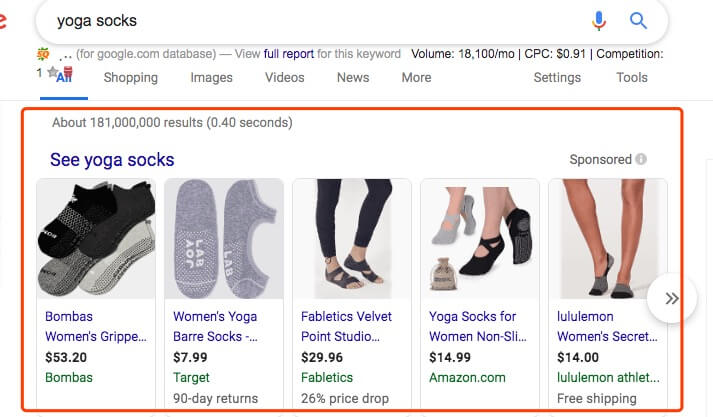This screenshot has width=713, height=417.
Task: Click the yoga socks search field
Action: coord(318,21)
